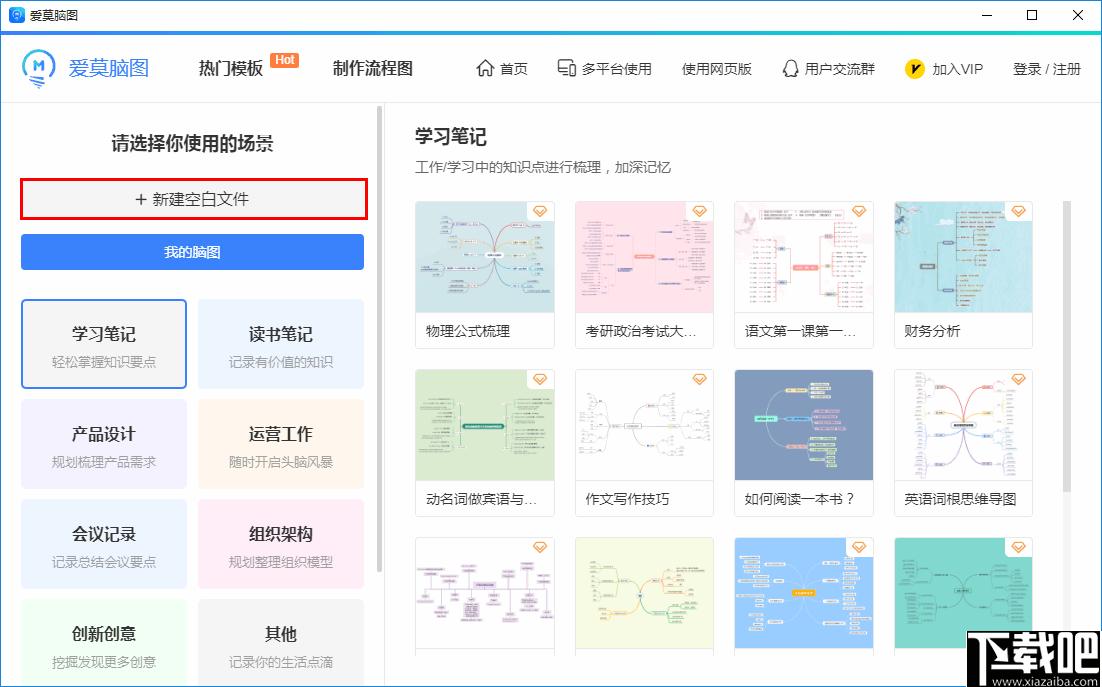Viewport: 1102px width, 687px height.
Task: Click the template list vertical scrollbar
Action: click(1067, 346)
